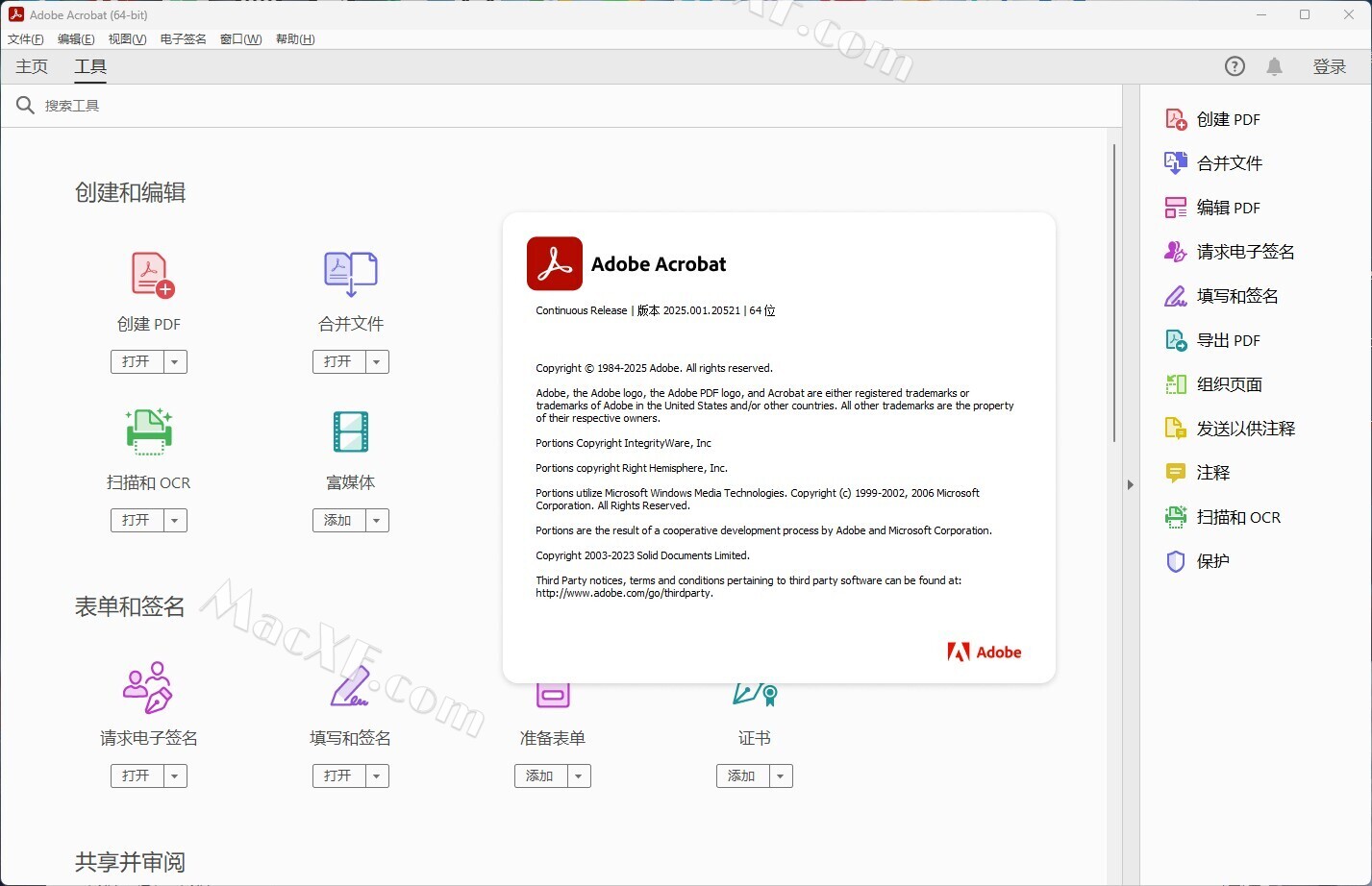This screenshot has width=1372, height=886.
Task: Open 扫描和 OCR in right sidebar
Action: tap(1223, 517)
